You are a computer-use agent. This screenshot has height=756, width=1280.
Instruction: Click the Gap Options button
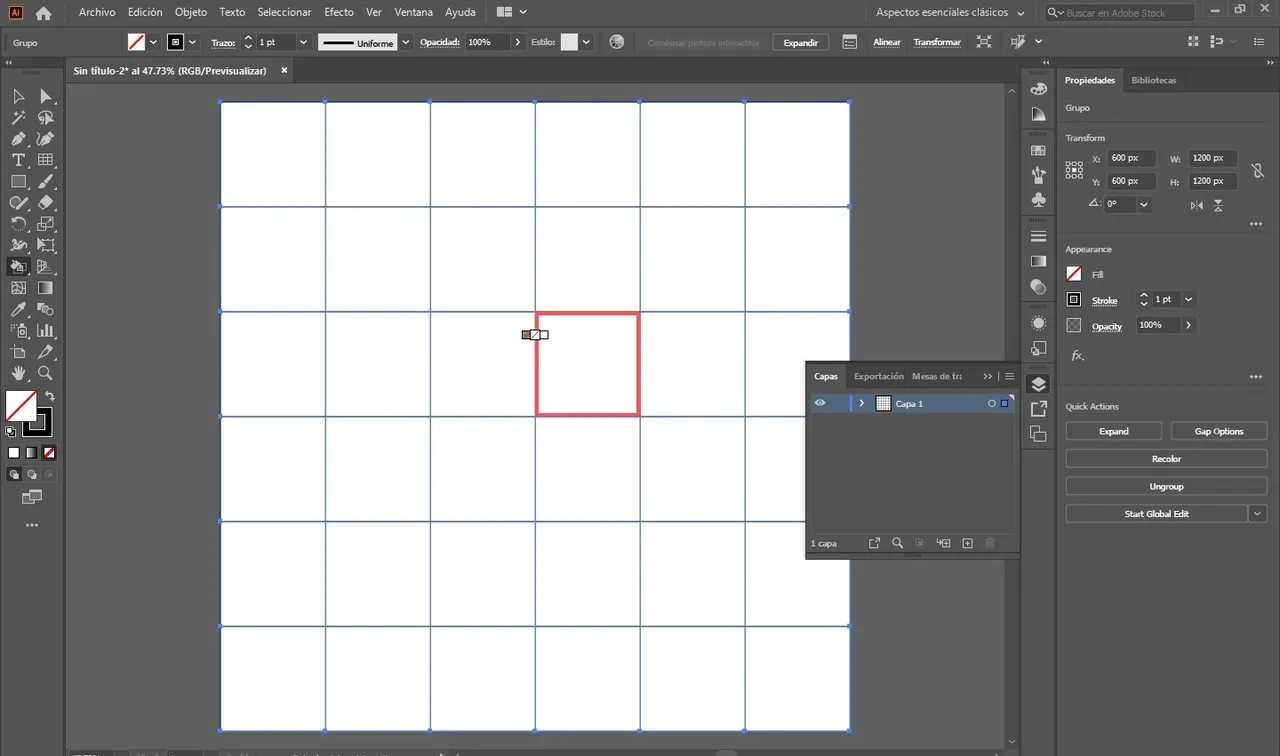click(x=1219, y=431)
